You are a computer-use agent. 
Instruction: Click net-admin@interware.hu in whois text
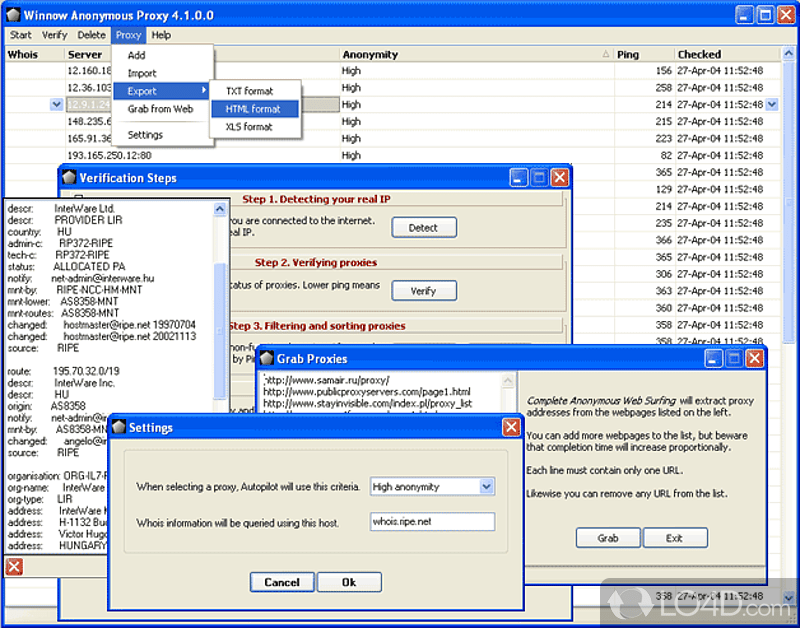pyautogui.click(x=103, y=279)
